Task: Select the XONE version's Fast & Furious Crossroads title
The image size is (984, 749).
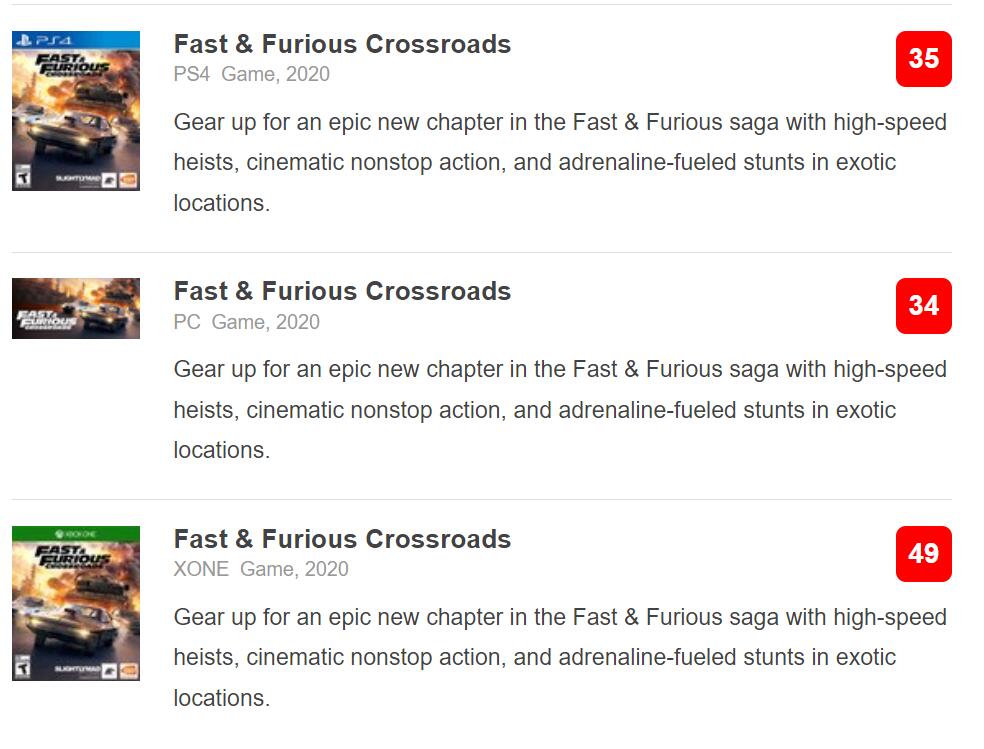Action: [342, 539]
